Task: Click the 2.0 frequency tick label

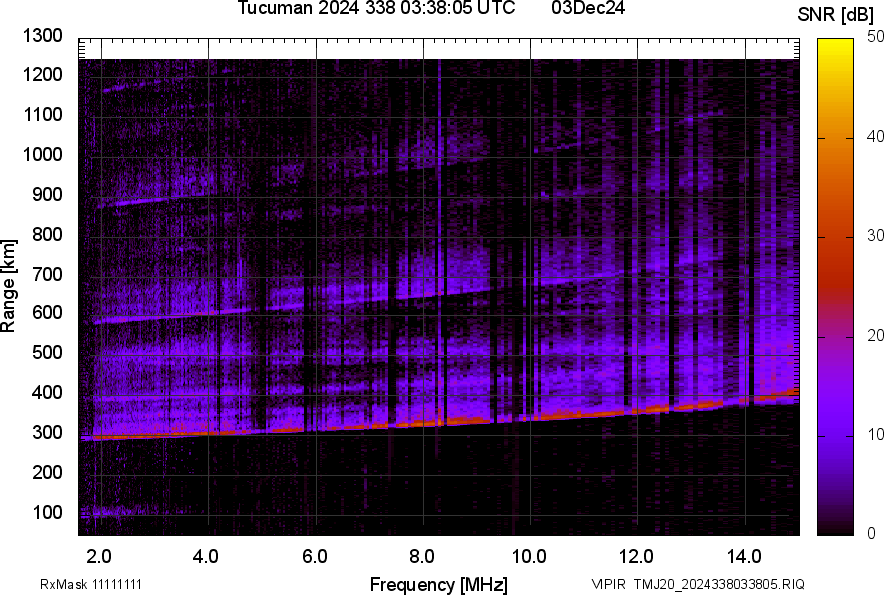Action: (x=99, y=557)
